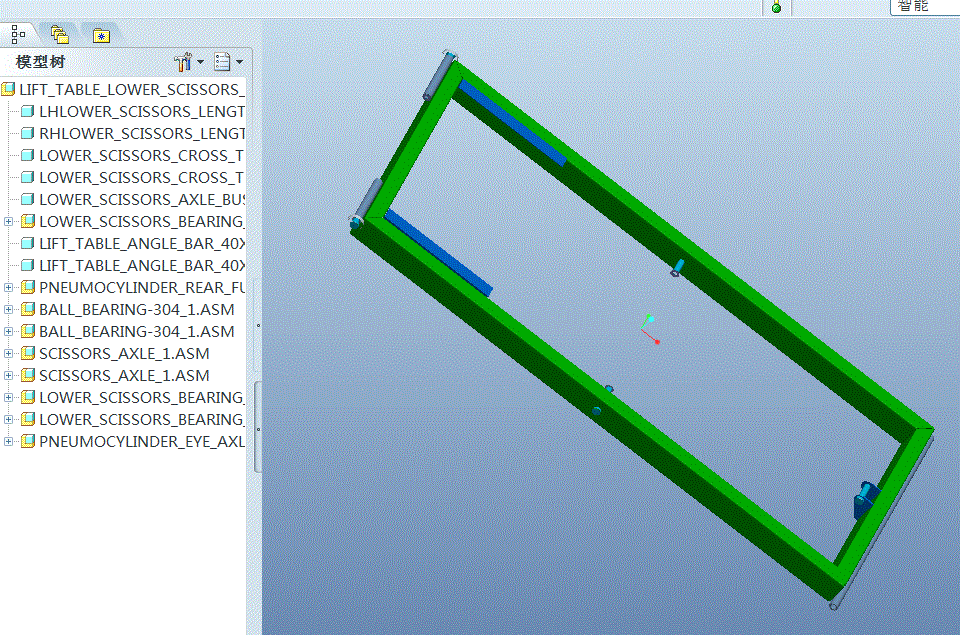Expand the first SCISSORS_AXLE_1.ASM node
This screenshot has height=635, width=960.
(9, 353)
